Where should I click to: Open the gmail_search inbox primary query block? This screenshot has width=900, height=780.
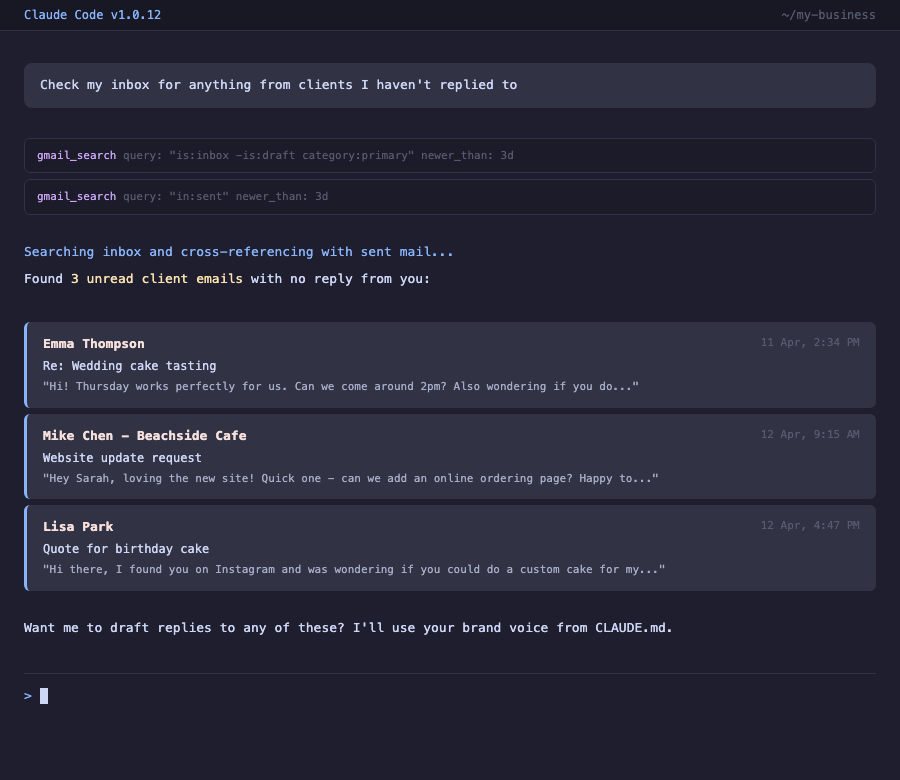pos(450,156)
